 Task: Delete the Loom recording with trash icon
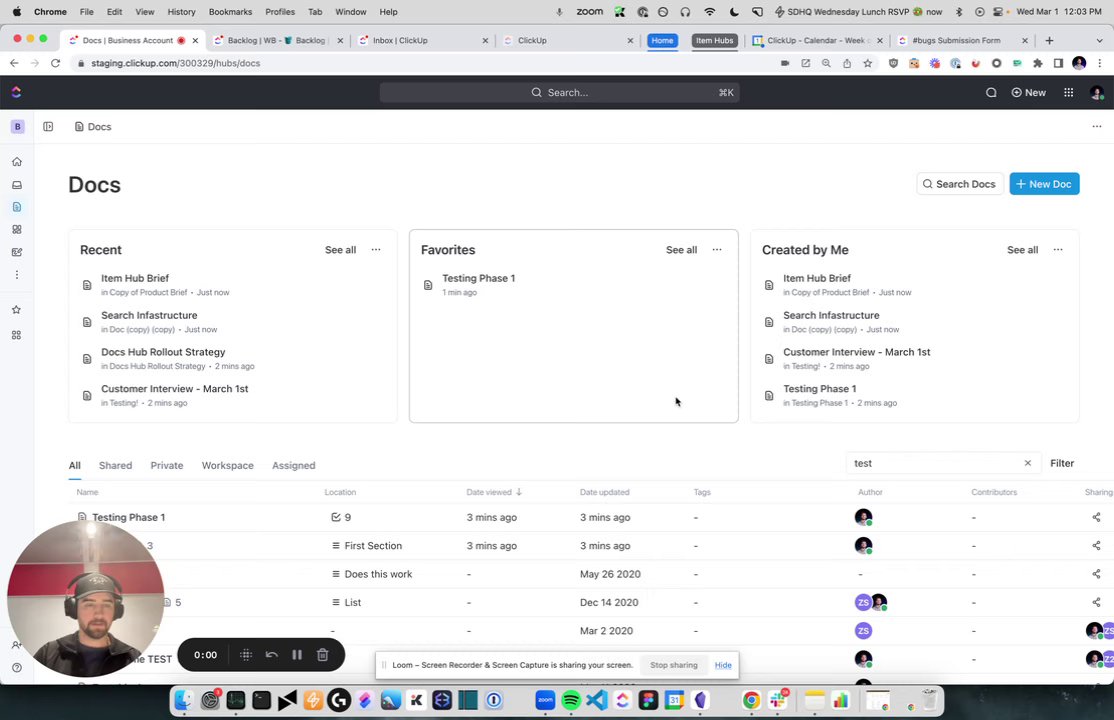point(323,655)
